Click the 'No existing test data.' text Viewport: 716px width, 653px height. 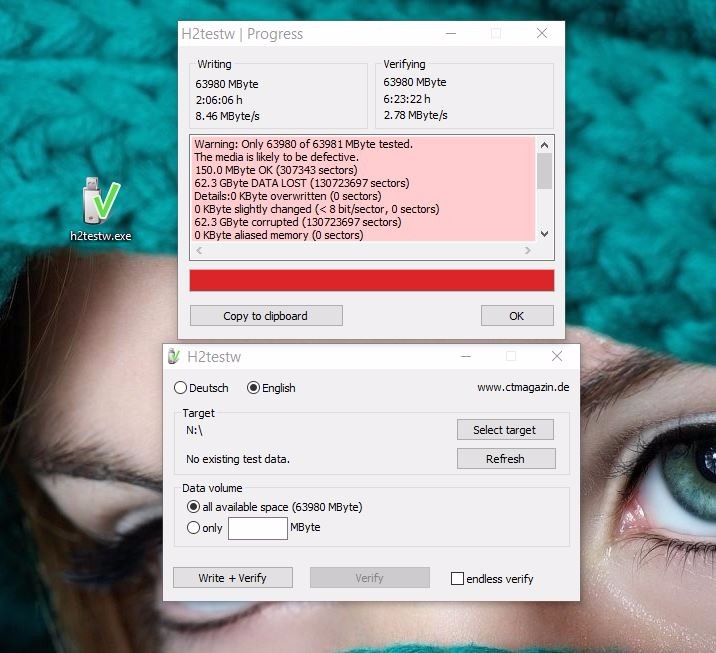[x=238, y=459]
